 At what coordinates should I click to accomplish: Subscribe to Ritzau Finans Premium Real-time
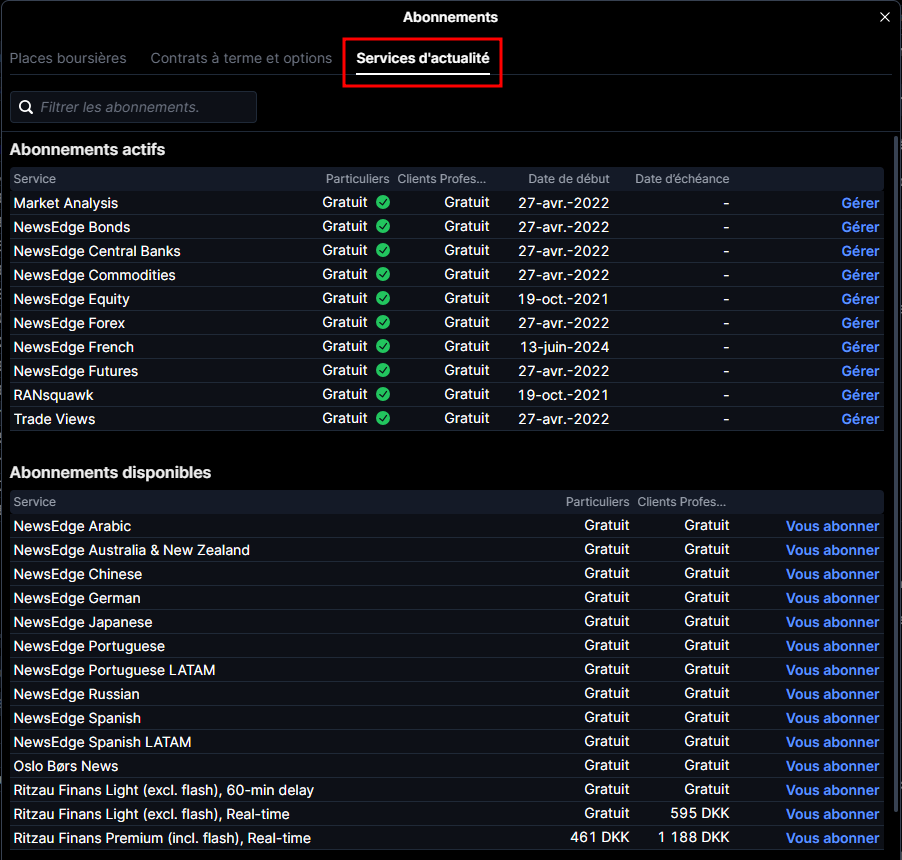point(832,838)
